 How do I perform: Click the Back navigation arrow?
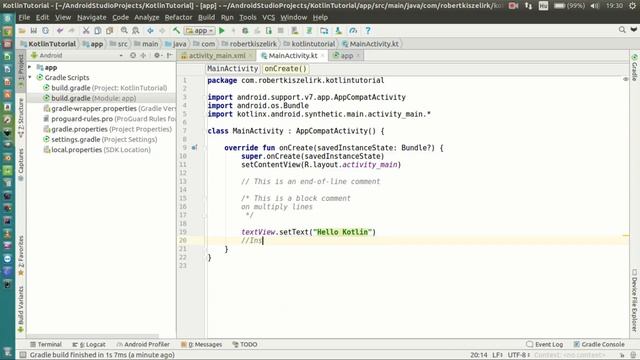click(x=150, y=31)
